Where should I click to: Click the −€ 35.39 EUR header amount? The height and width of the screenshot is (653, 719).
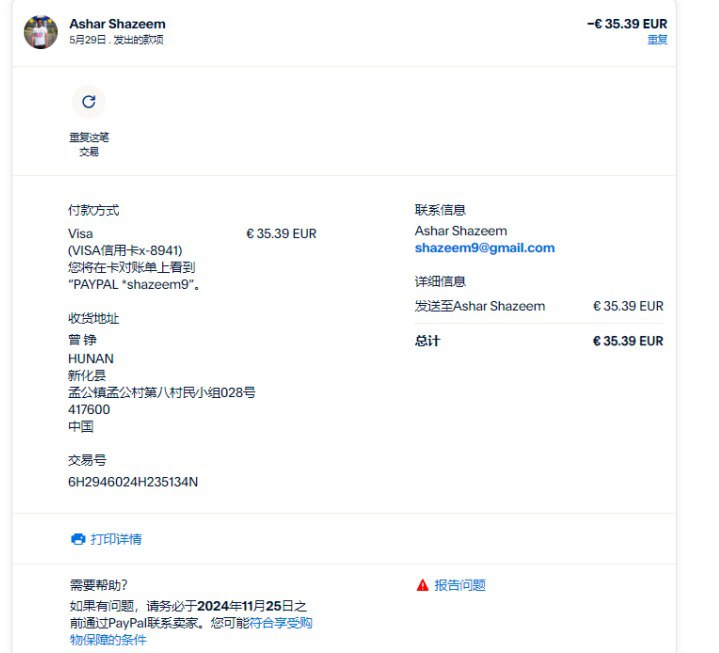coord(627,24)
